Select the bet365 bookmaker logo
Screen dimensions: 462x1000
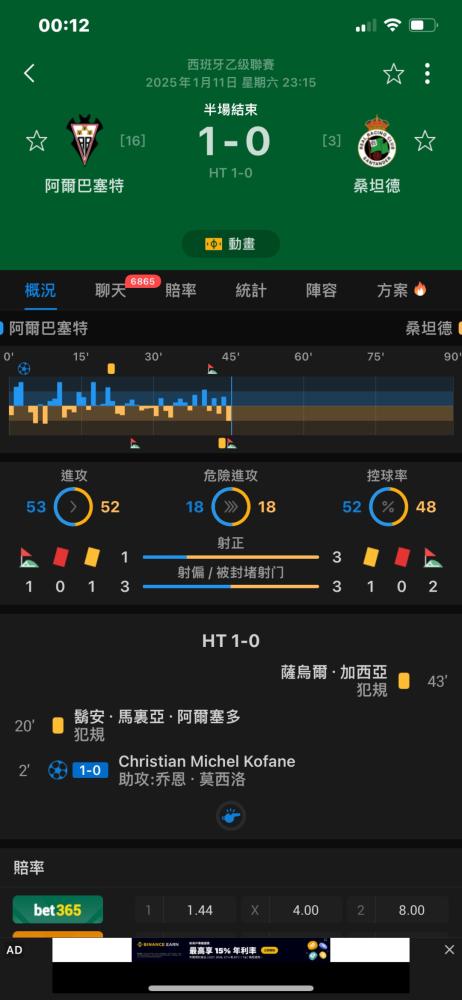point(57,909)
